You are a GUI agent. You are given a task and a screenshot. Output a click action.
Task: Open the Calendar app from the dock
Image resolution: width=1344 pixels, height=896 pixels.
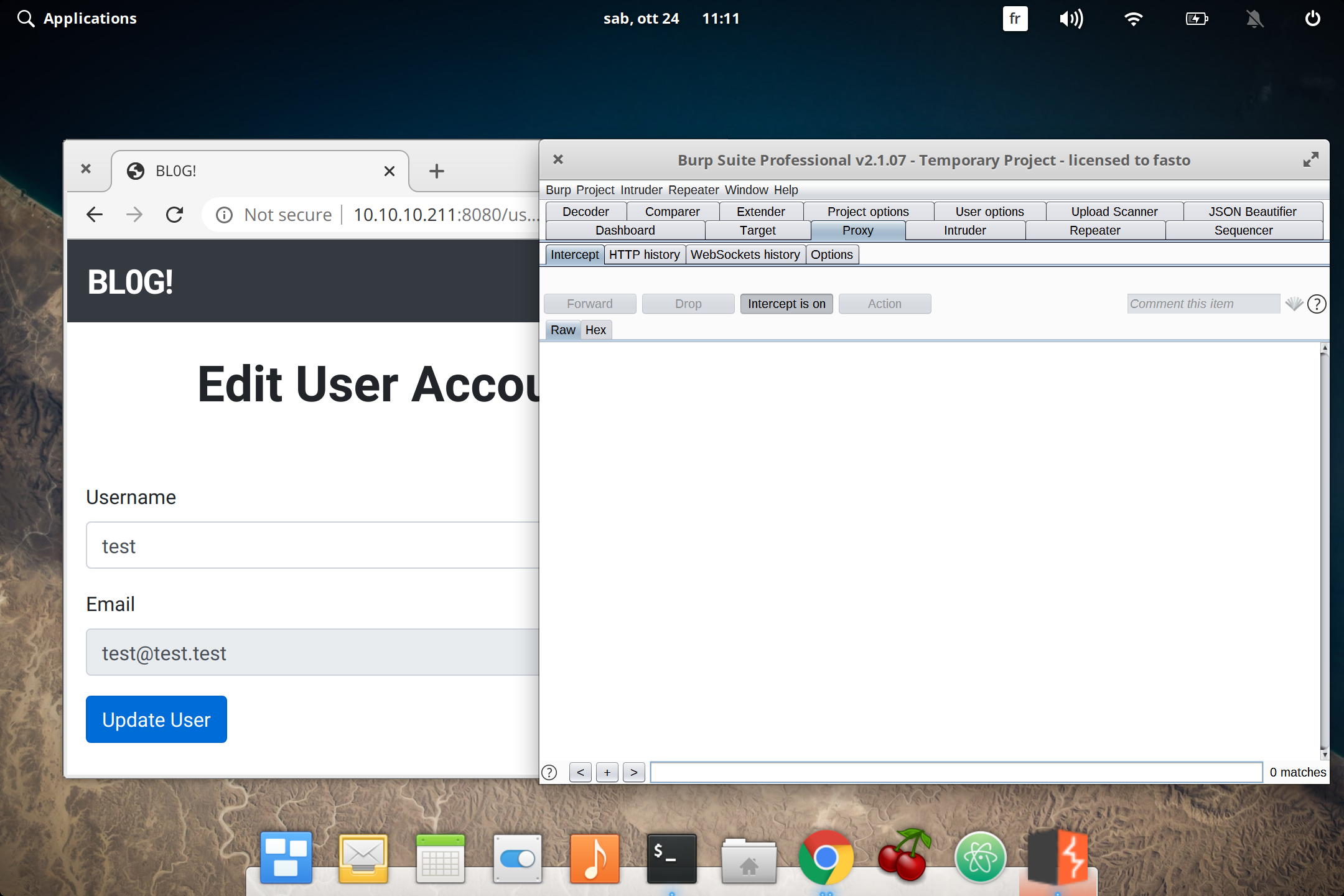[x=440, y=857]
